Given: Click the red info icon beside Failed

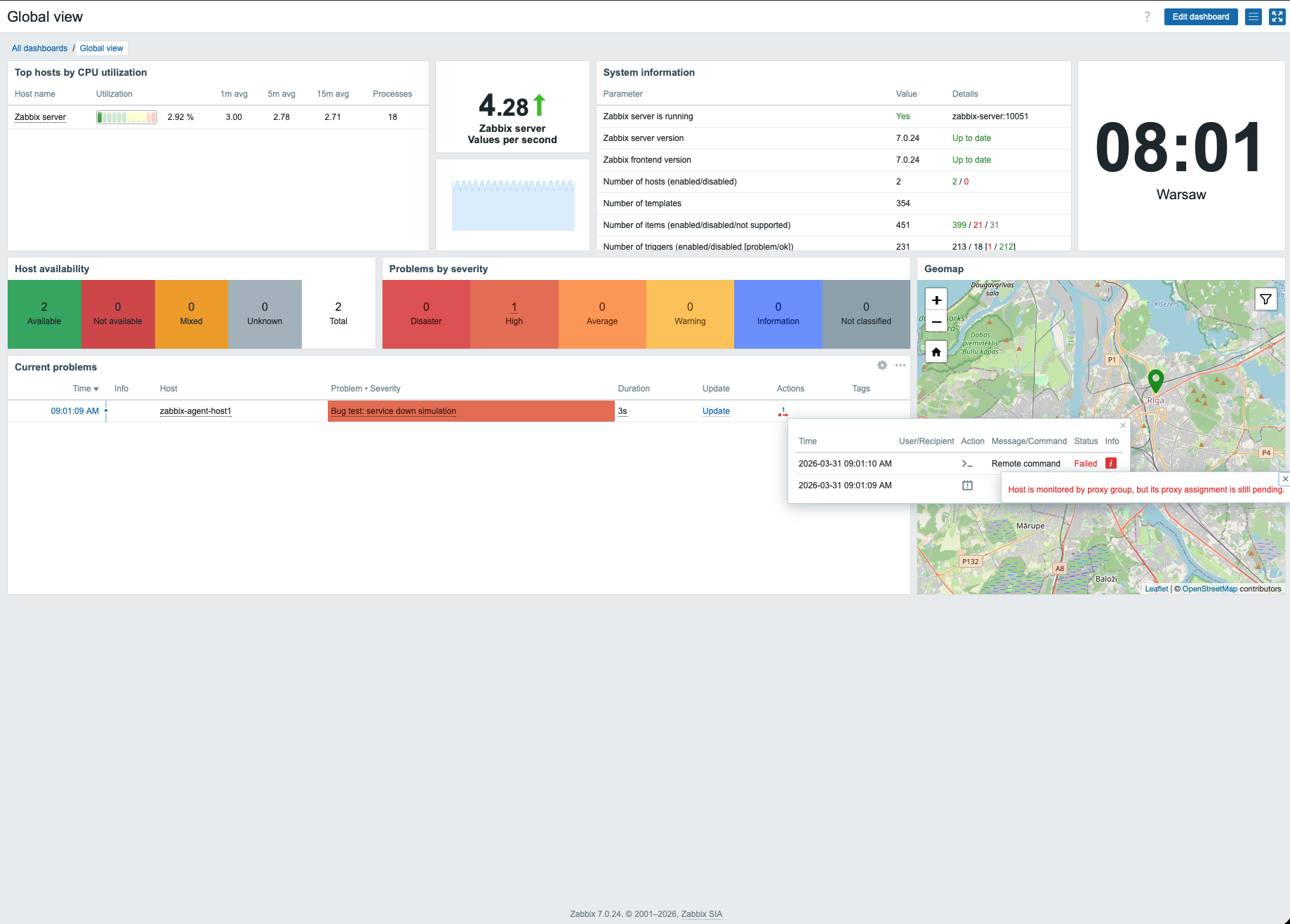Looking at the screenshot, I should (1111, 463).
